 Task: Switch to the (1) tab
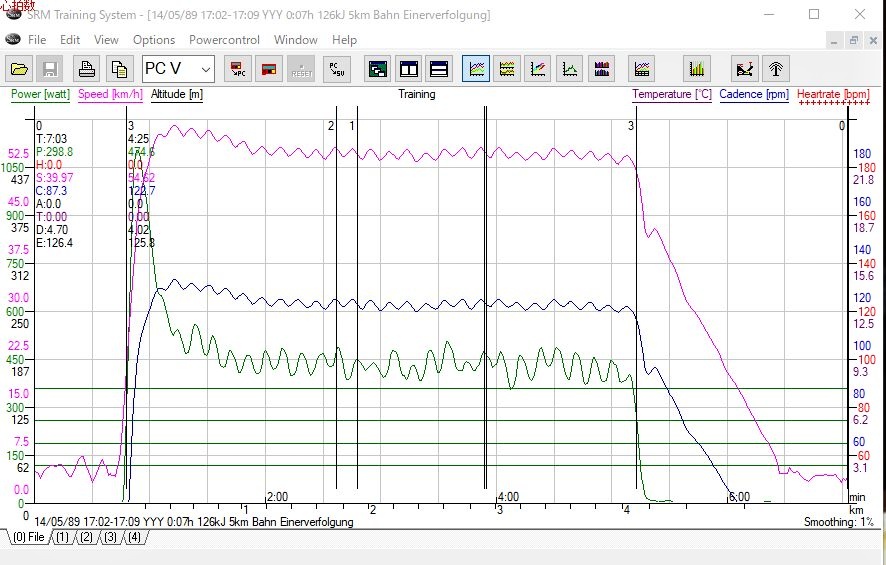(x=62, y=537)
